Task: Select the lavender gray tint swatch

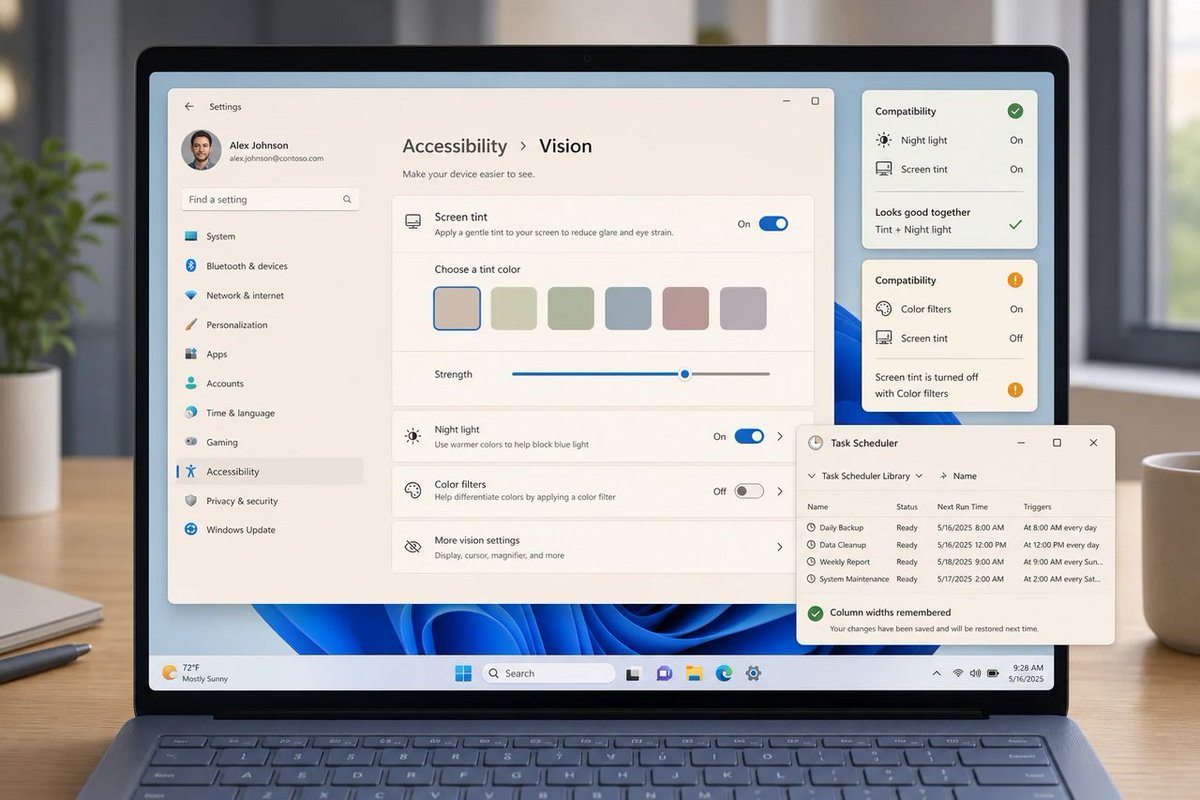Action: [x=743, y=308]
